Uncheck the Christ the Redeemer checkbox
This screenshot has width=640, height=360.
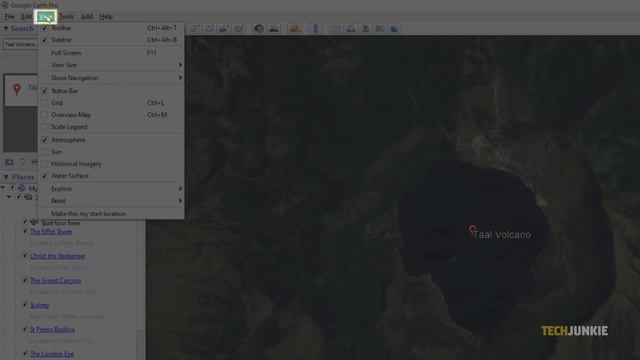tap(25, 256)
